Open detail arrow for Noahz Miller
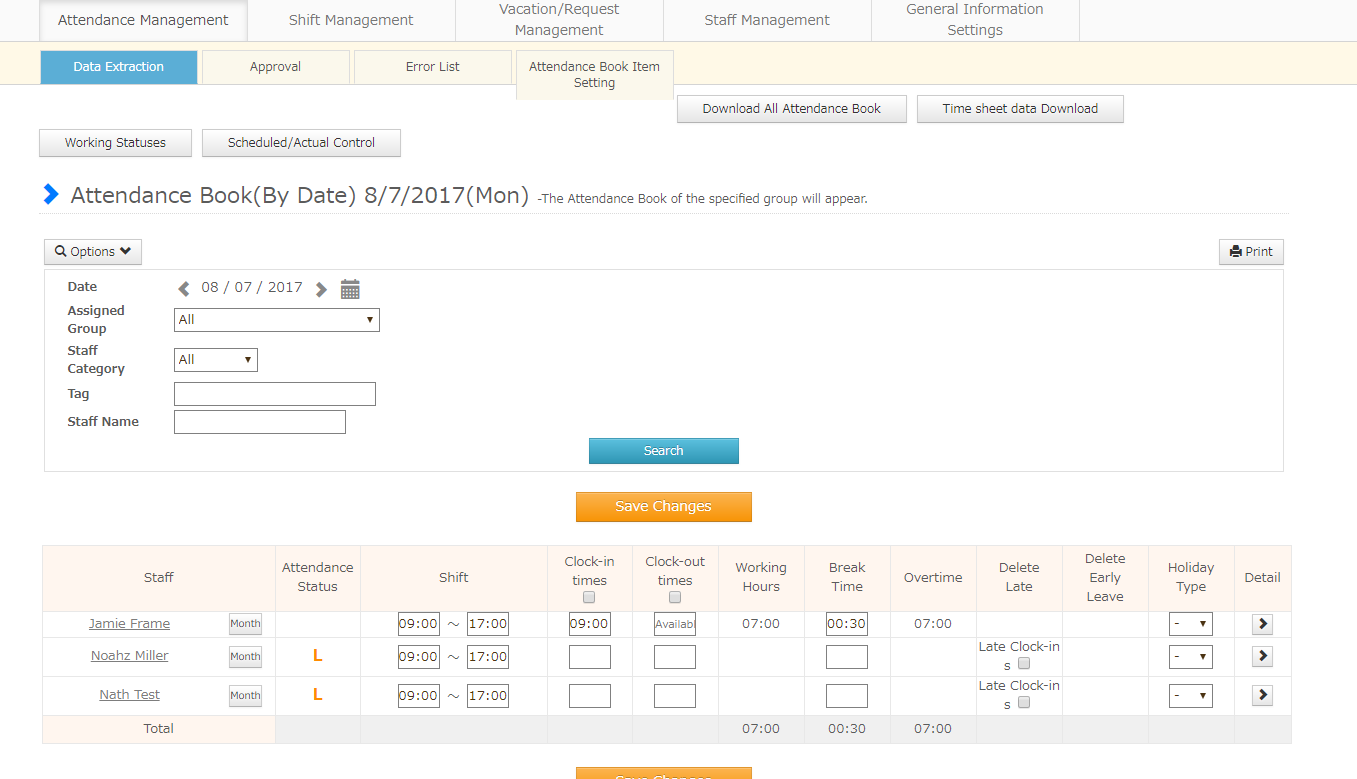 pos(1262,656)
